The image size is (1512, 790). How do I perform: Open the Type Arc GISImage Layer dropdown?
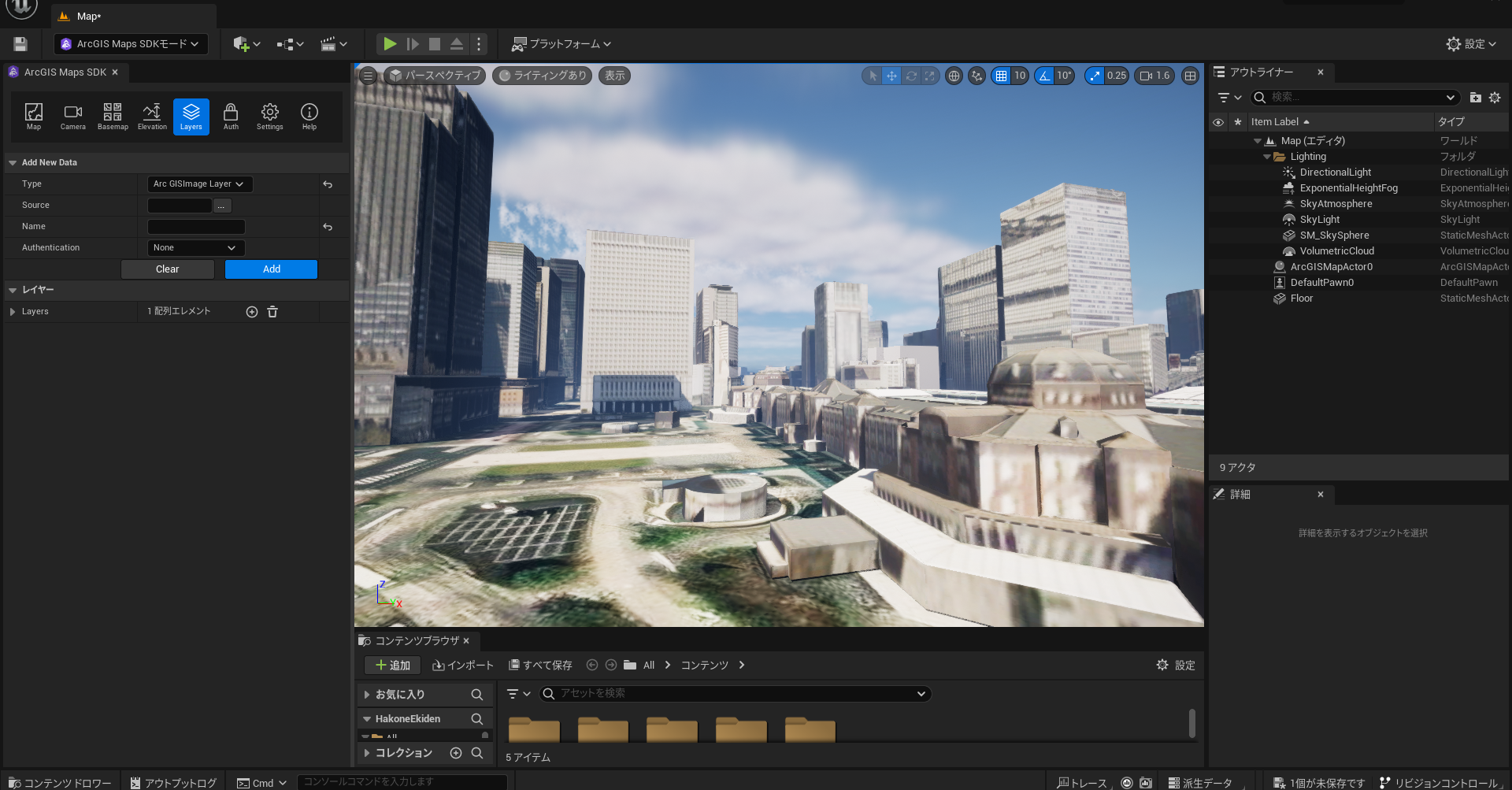200,184
